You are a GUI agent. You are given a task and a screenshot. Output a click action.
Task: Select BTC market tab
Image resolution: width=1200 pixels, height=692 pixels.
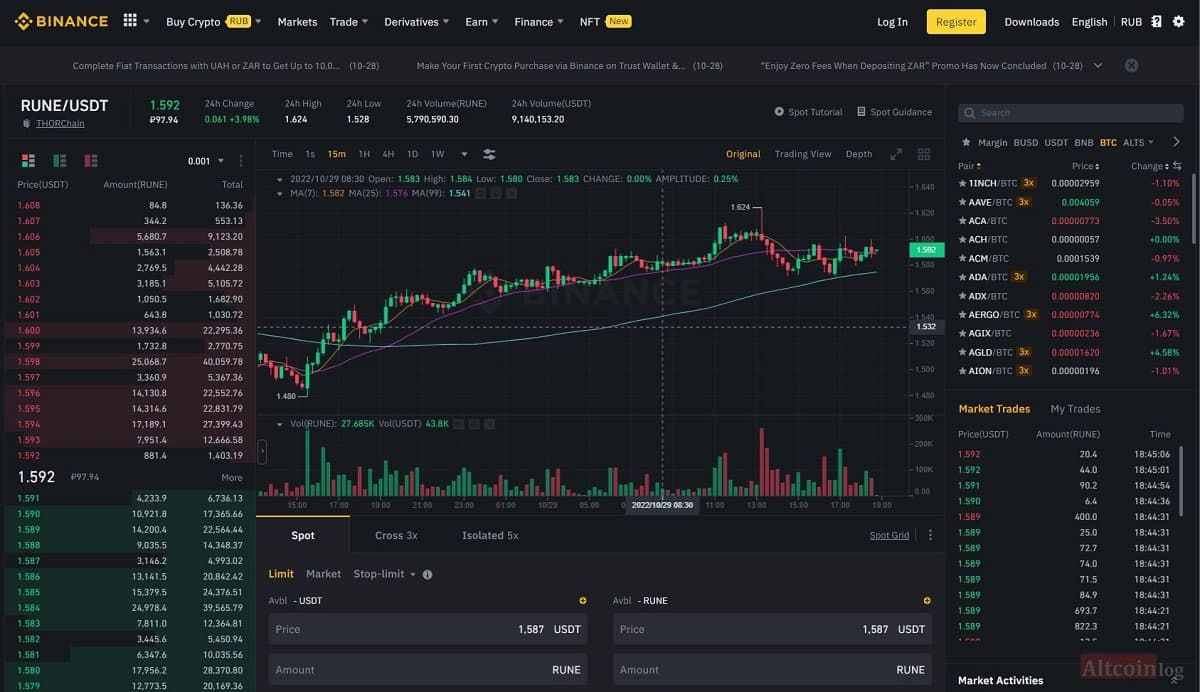point(1108,142)
